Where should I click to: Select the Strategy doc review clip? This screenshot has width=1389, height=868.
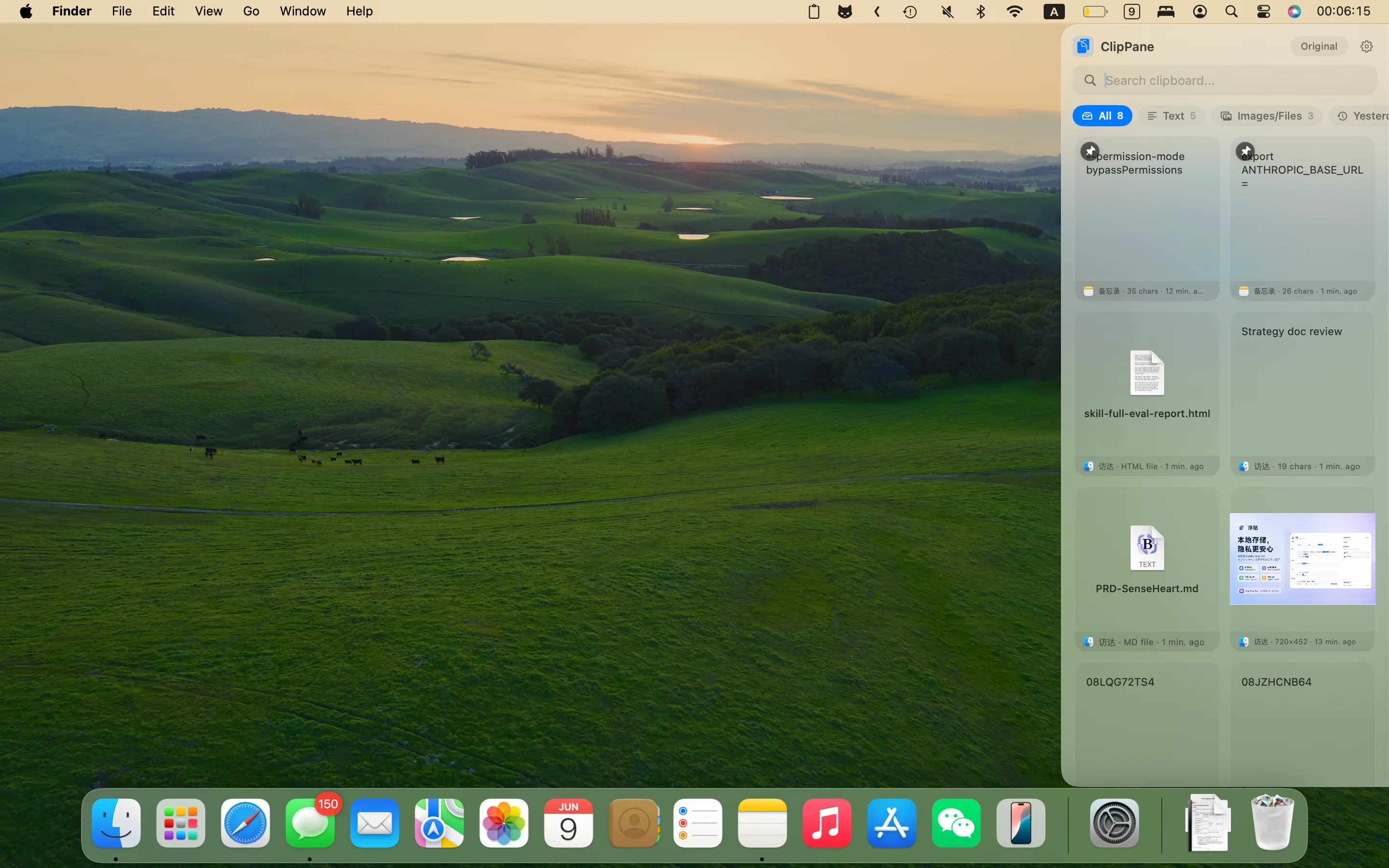coord(1302,393)
